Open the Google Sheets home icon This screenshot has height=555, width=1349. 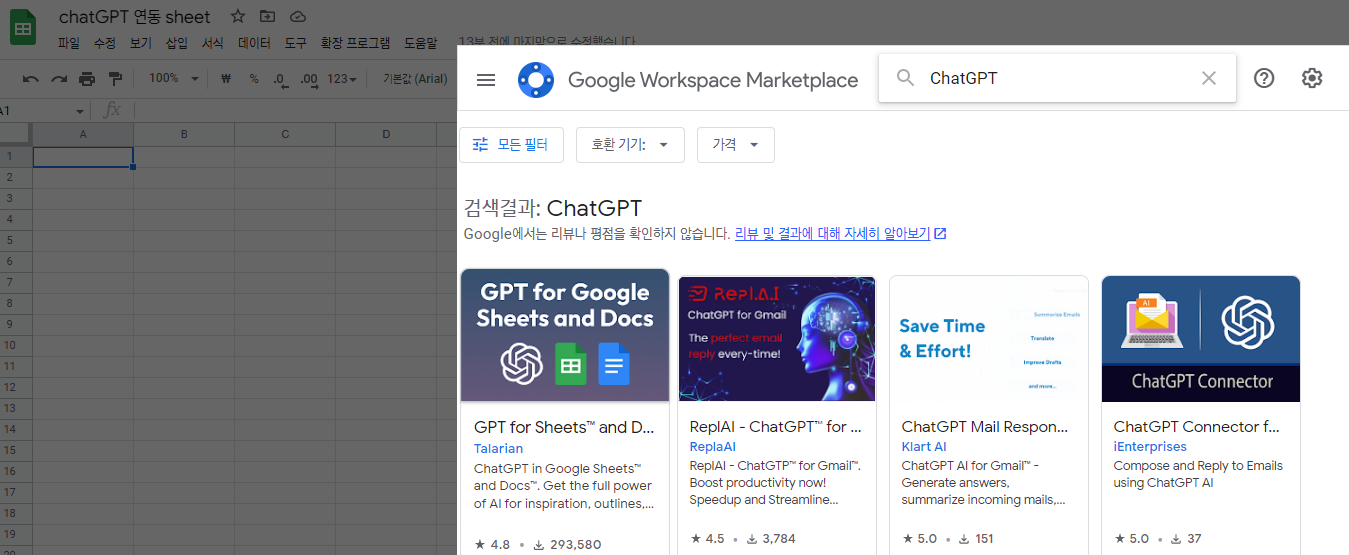(x=23, y=27)
